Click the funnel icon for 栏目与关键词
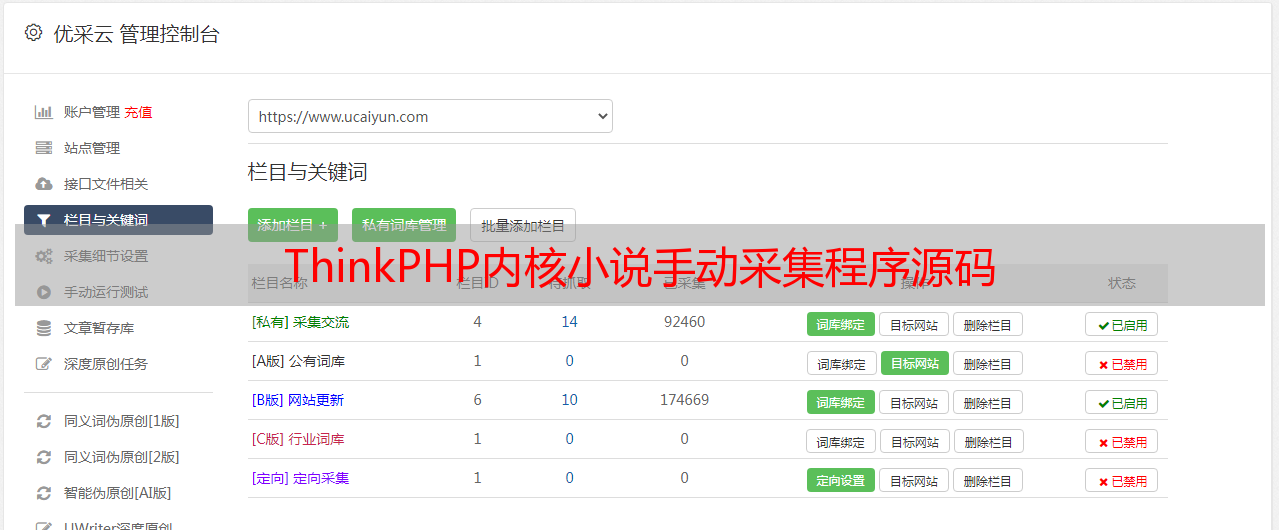The height and width of the screenshot is (530, 1279). pos(43,220)
